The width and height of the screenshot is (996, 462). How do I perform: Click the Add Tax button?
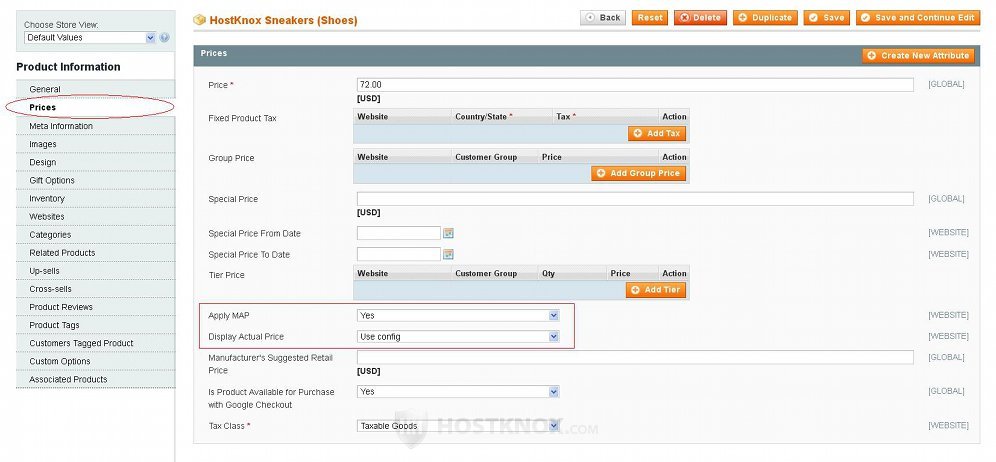click(x=657, y=133)
